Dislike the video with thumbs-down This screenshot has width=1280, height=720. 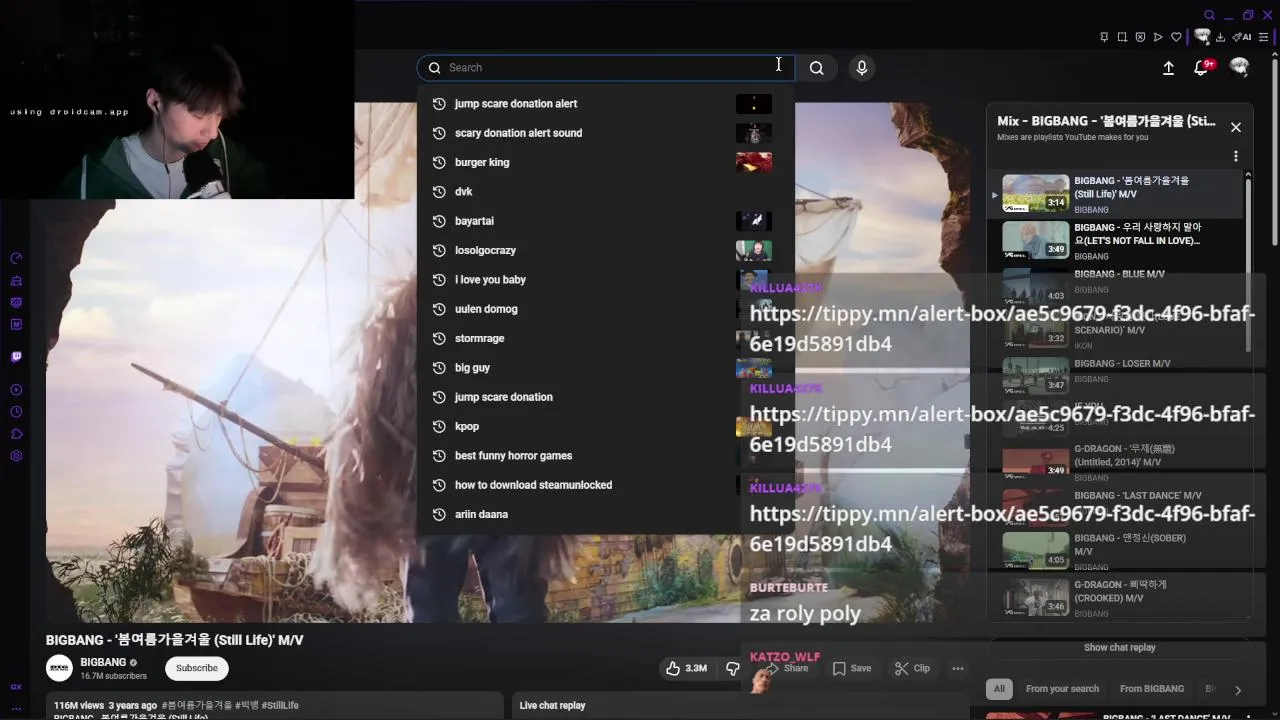tap(732, 668)
